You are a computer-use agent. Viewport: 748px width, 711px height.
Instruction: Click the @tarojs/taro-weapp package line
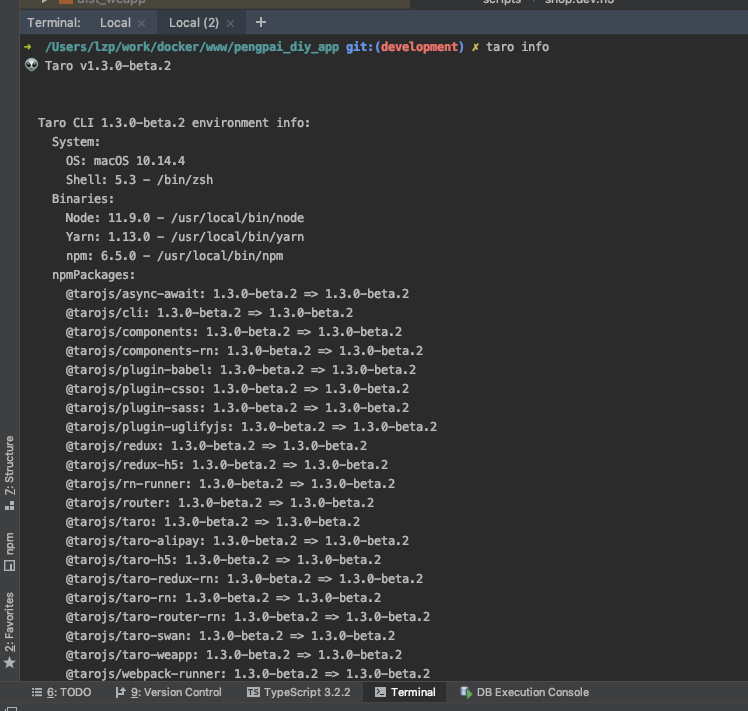coord(234,655)
